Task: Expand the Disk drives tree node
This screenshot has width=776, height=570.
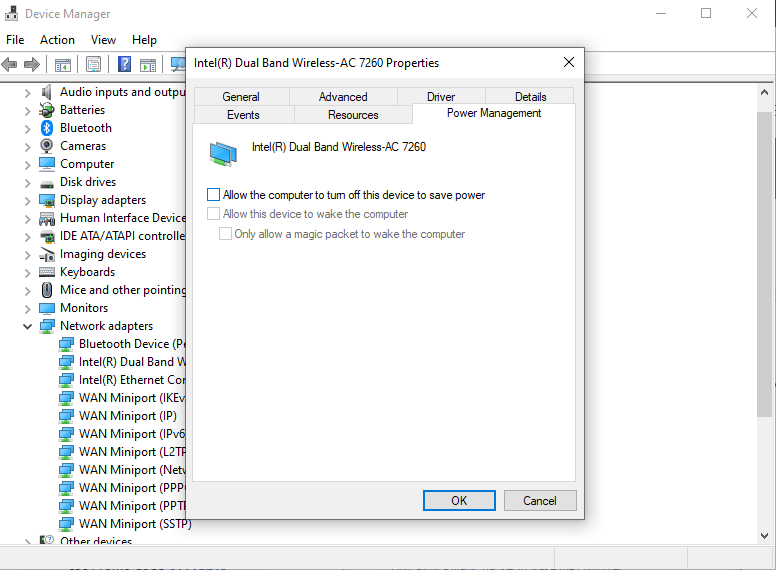Action: (x=27, y=183)
